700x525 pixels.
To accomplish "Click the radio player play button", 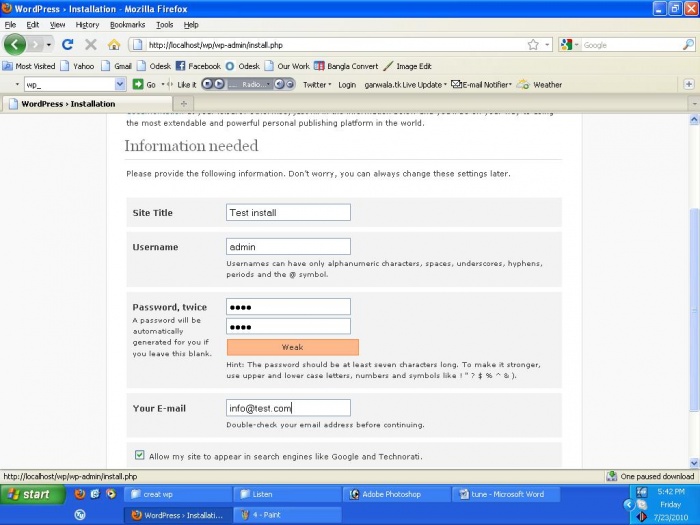I will 219,84.
